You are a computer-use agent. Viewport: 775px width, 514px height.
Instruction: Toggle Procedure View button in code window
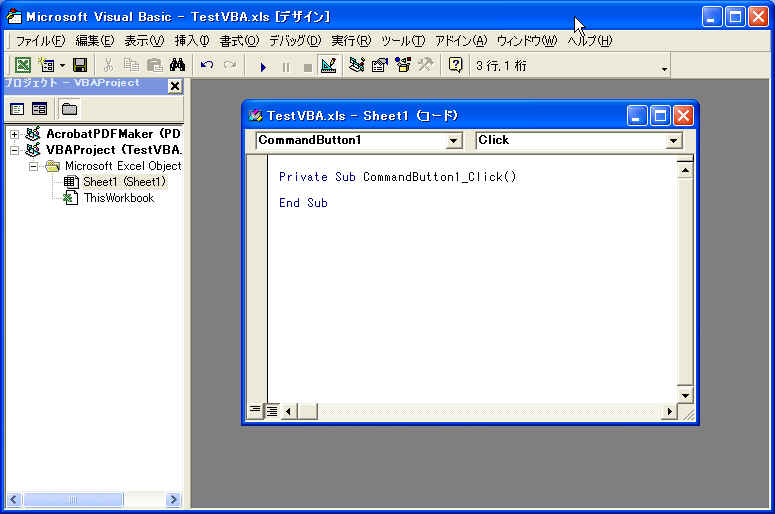[255, 410]
